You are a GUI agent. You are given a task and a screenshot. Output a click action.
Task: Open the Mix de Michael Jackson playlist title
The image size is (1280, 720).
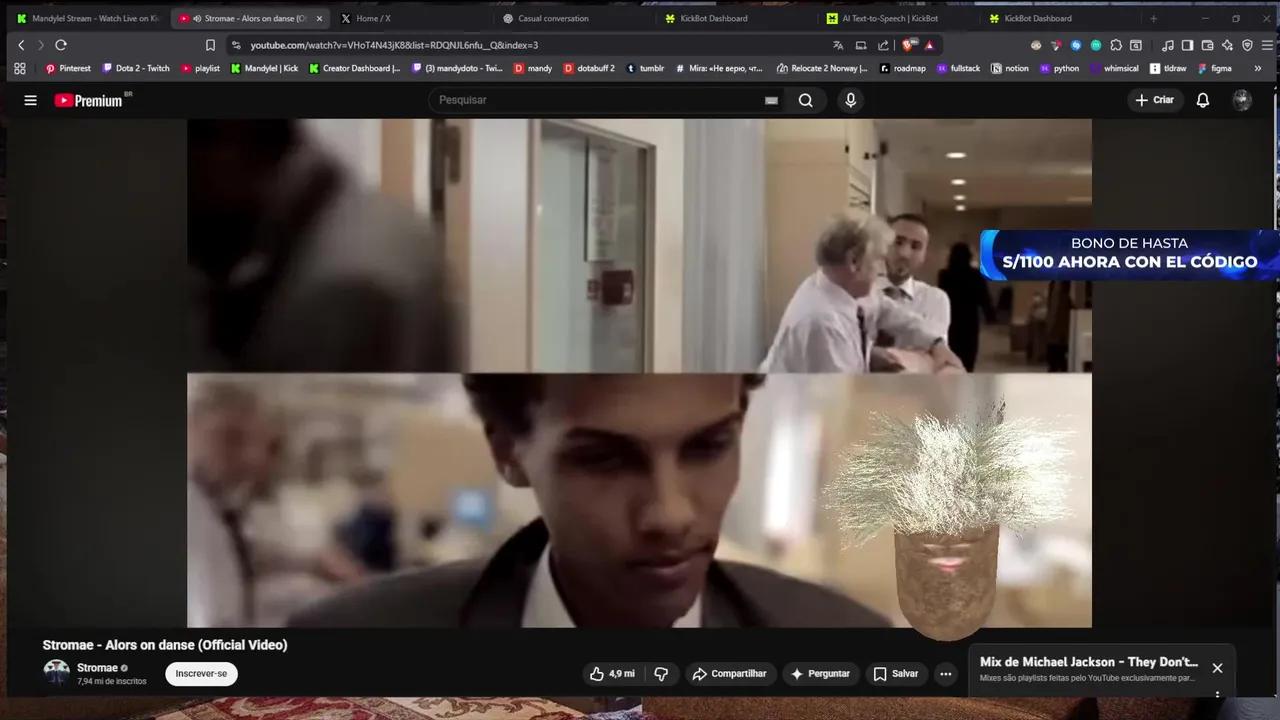point(1089,662)
